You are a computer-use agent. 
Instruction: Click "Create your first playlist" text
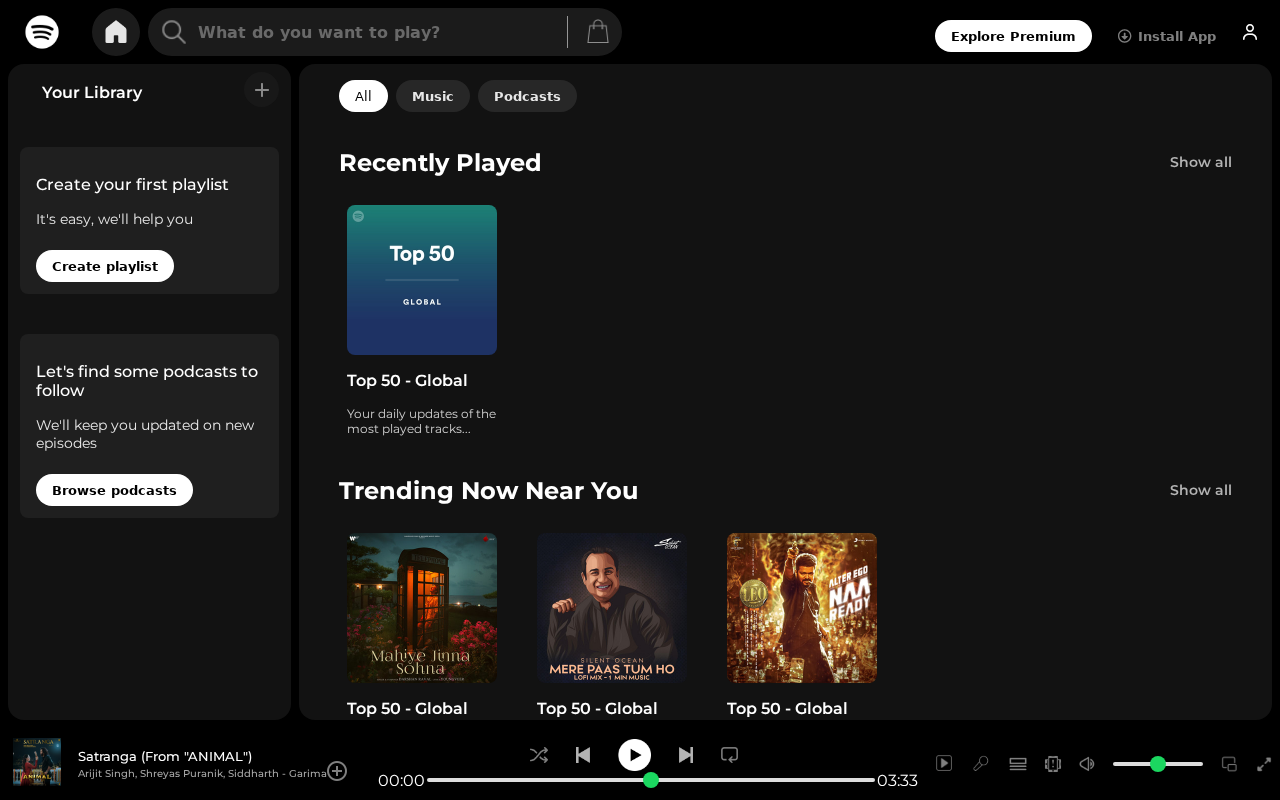[x=132, y=184]
